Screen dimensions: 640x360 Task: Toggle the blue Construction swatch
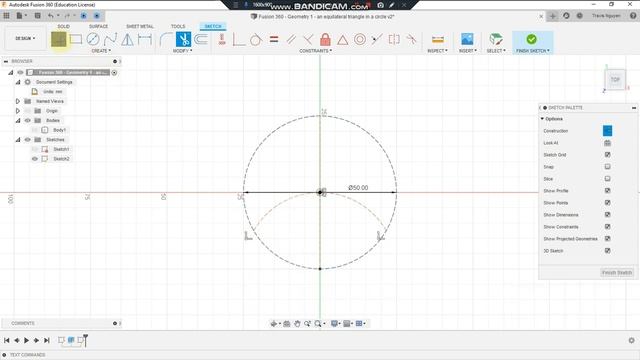pos(607,131)
